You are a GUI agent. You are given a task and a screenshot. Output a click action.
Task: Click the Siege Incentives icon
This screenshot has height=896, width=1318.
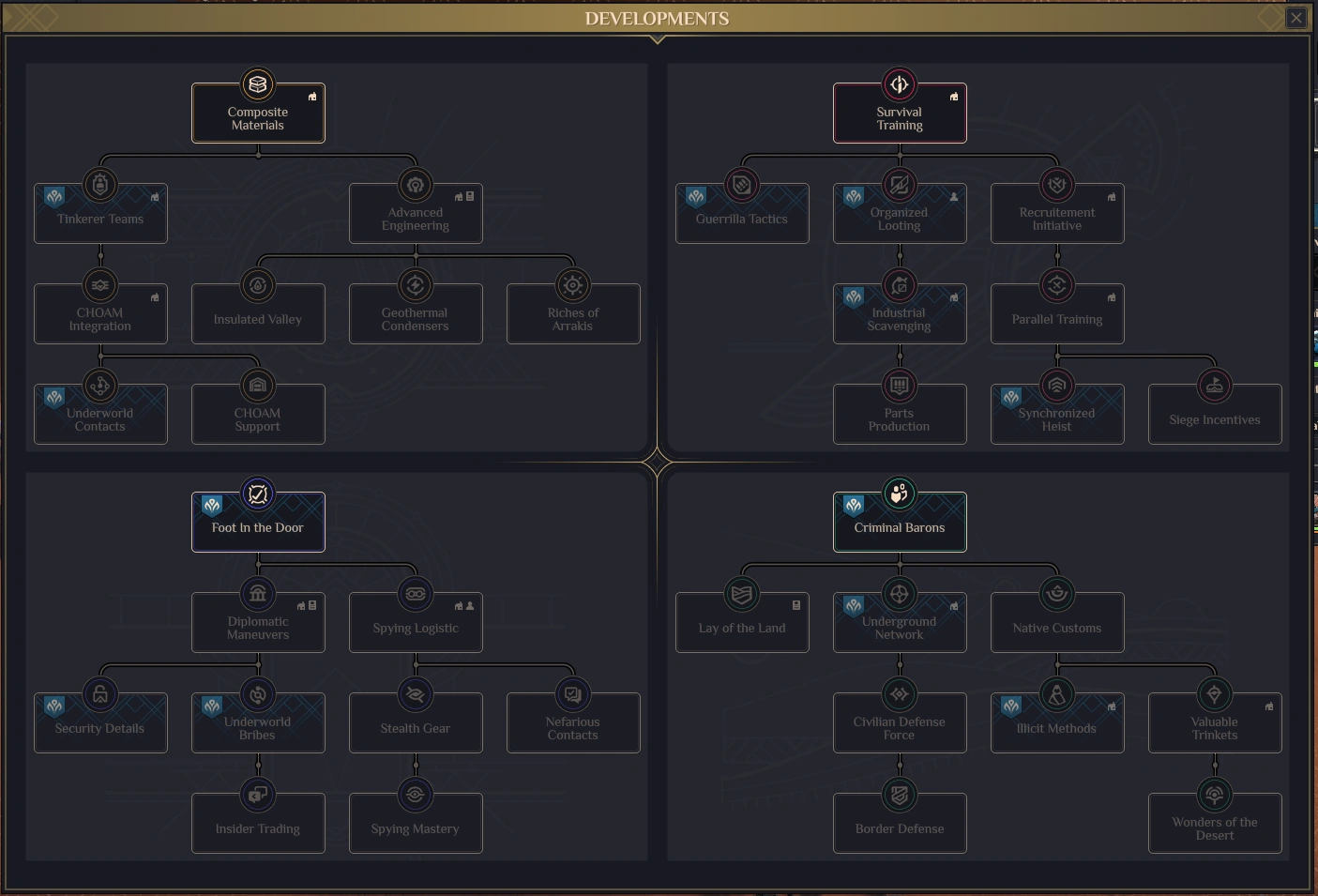click(1215, 386)
